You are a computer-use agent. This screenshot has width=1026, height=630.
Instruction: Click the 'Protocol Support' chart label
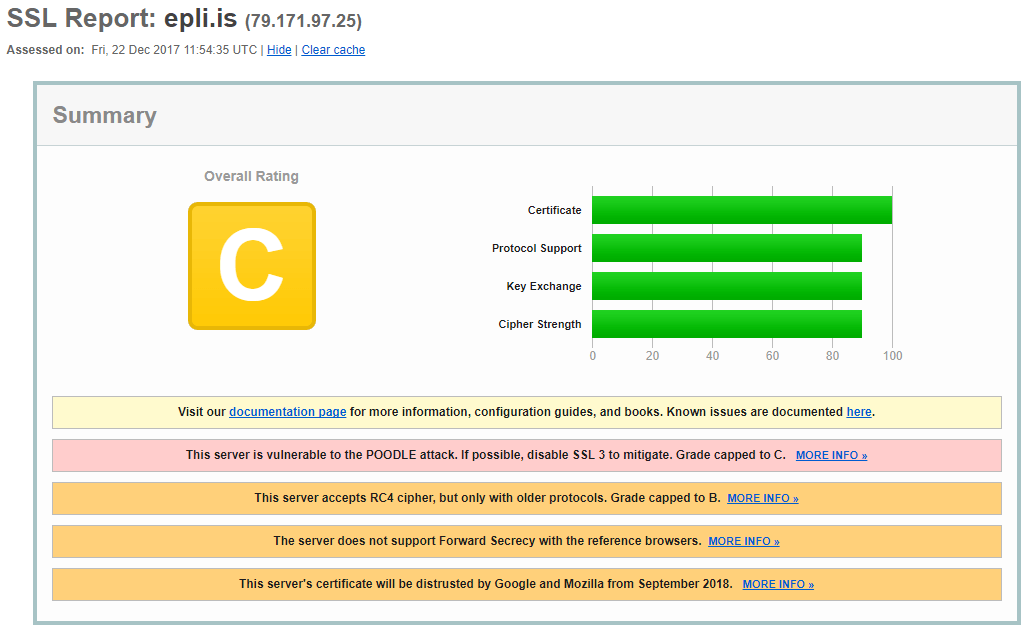point(537,248)
